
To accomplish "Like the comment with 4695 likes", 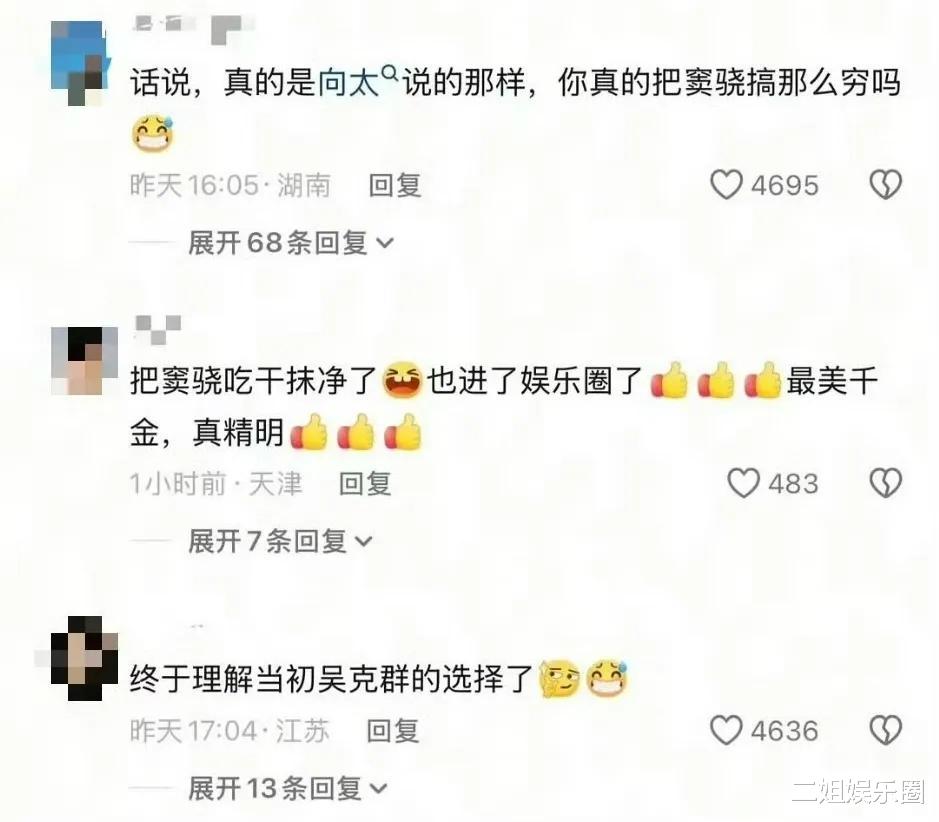I will click(726, 184).
